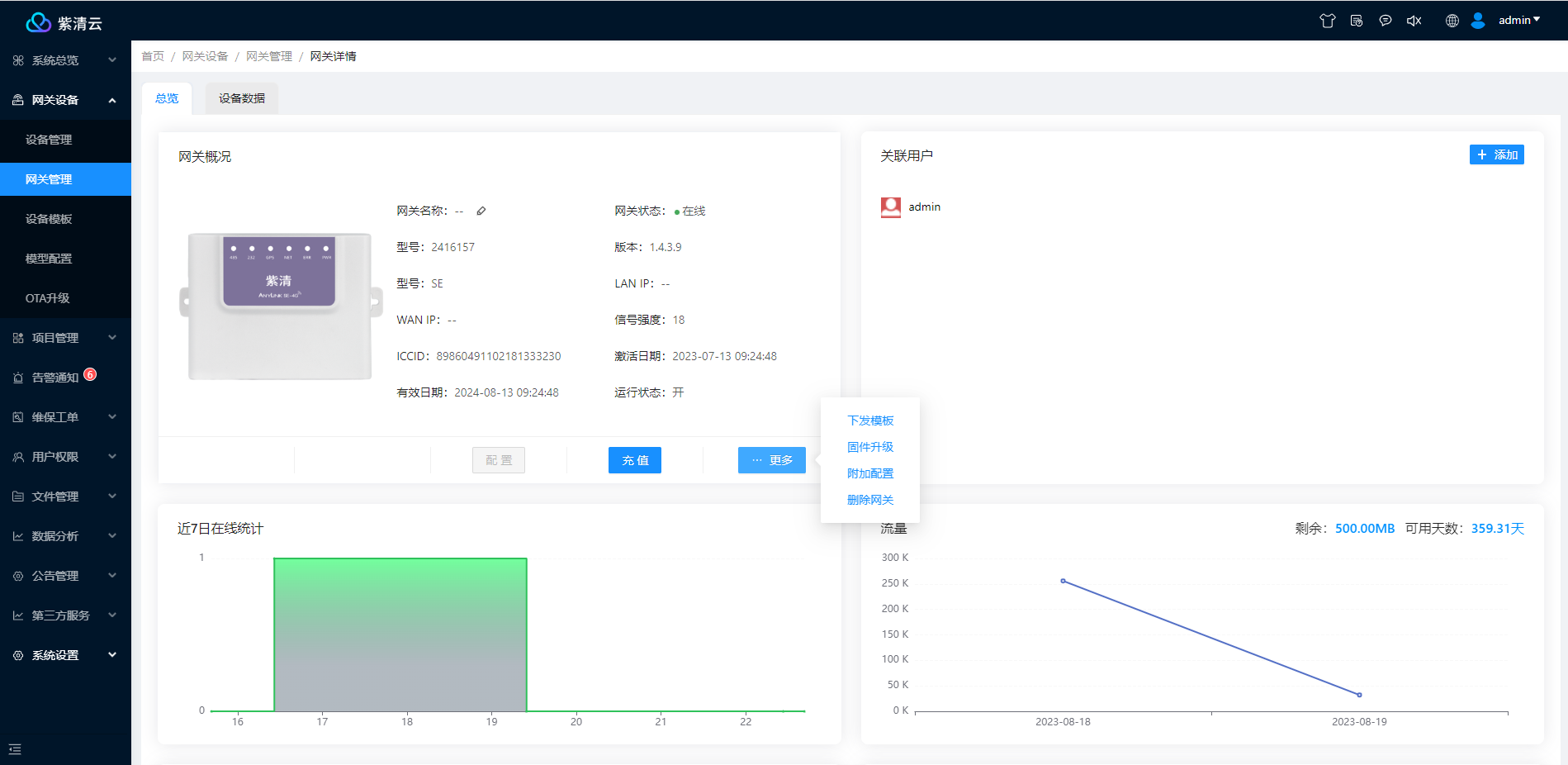This screenshot has height=765, width=1568.
Task: Select 附加配置 from the more menu
Action: [x=870, y=473]
